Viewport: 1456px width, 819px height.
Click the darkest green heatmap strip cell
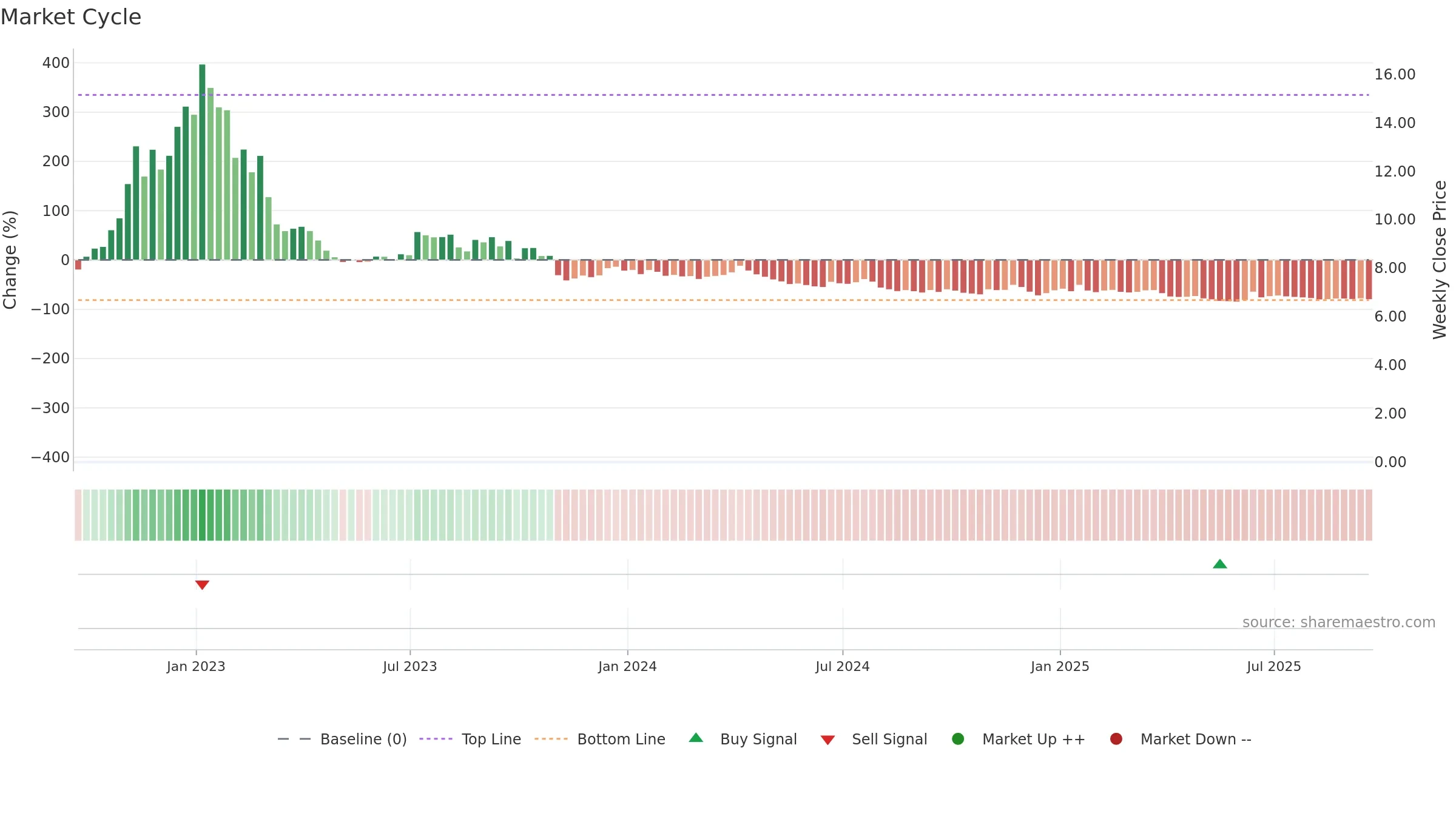tap(202, 515)
